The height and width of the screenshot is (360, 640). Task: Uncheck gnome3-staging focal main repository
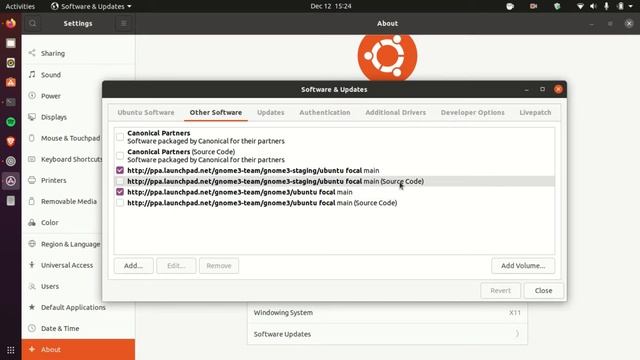(x=120, y=170)
